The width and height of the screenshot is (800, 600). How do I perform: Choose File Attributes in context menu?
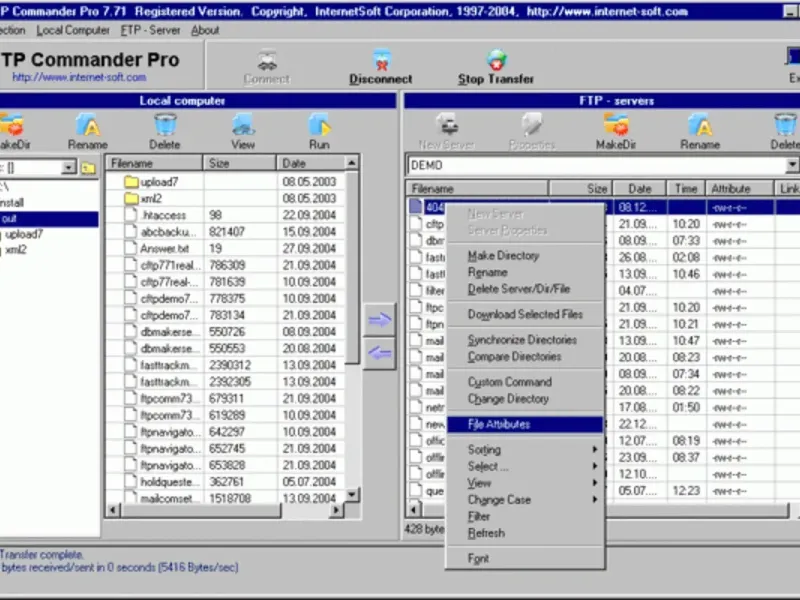click(x=525, y=424)
